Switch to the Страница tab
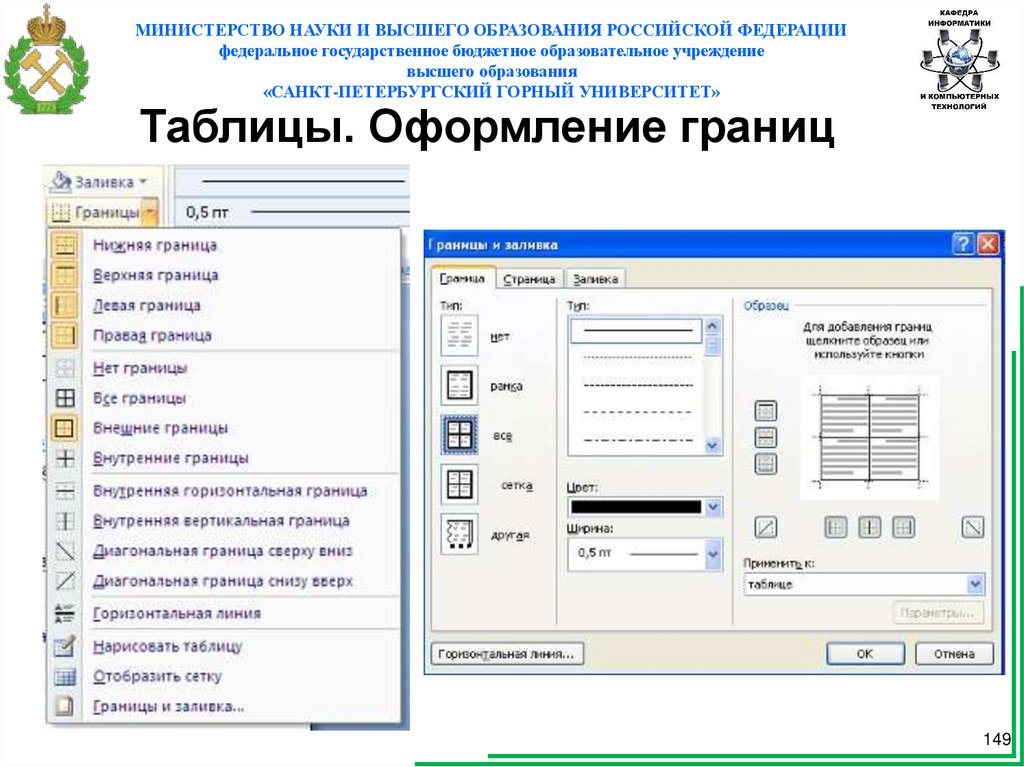Viewport: 1024px width, 767px height. coord(530,280)
